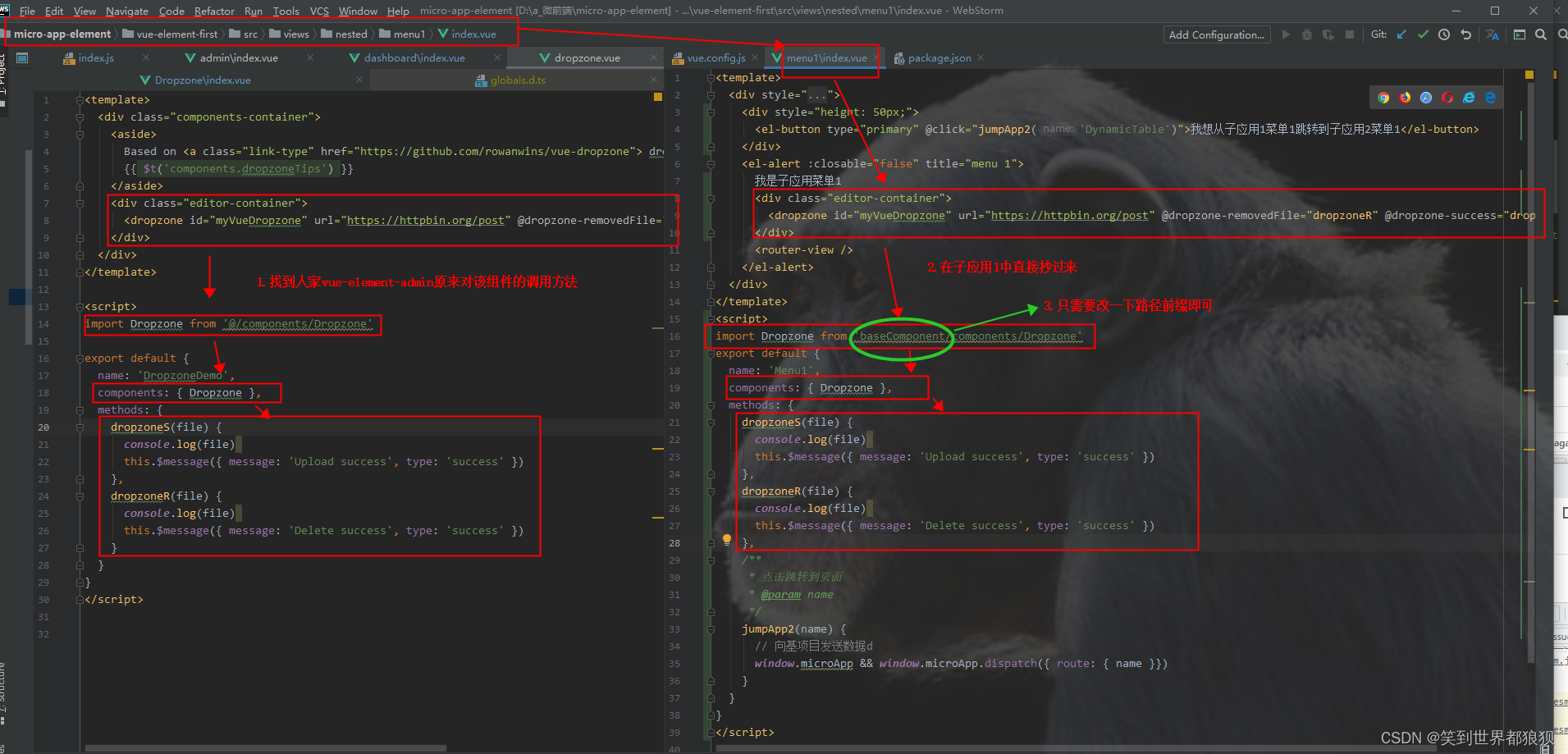Open the Navigate menu

(127, 11)
